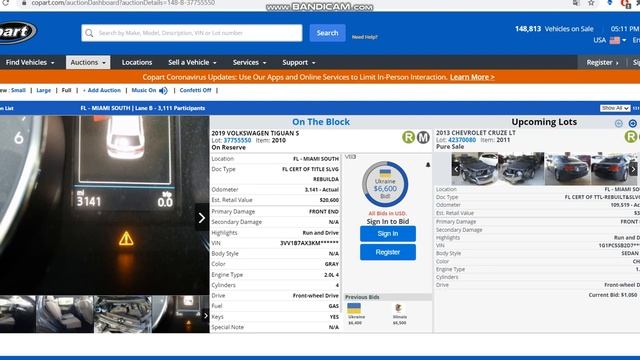Expand the Support menu
Screen dimensions: 640x360
pyautogui.click(x=299, y=62)
